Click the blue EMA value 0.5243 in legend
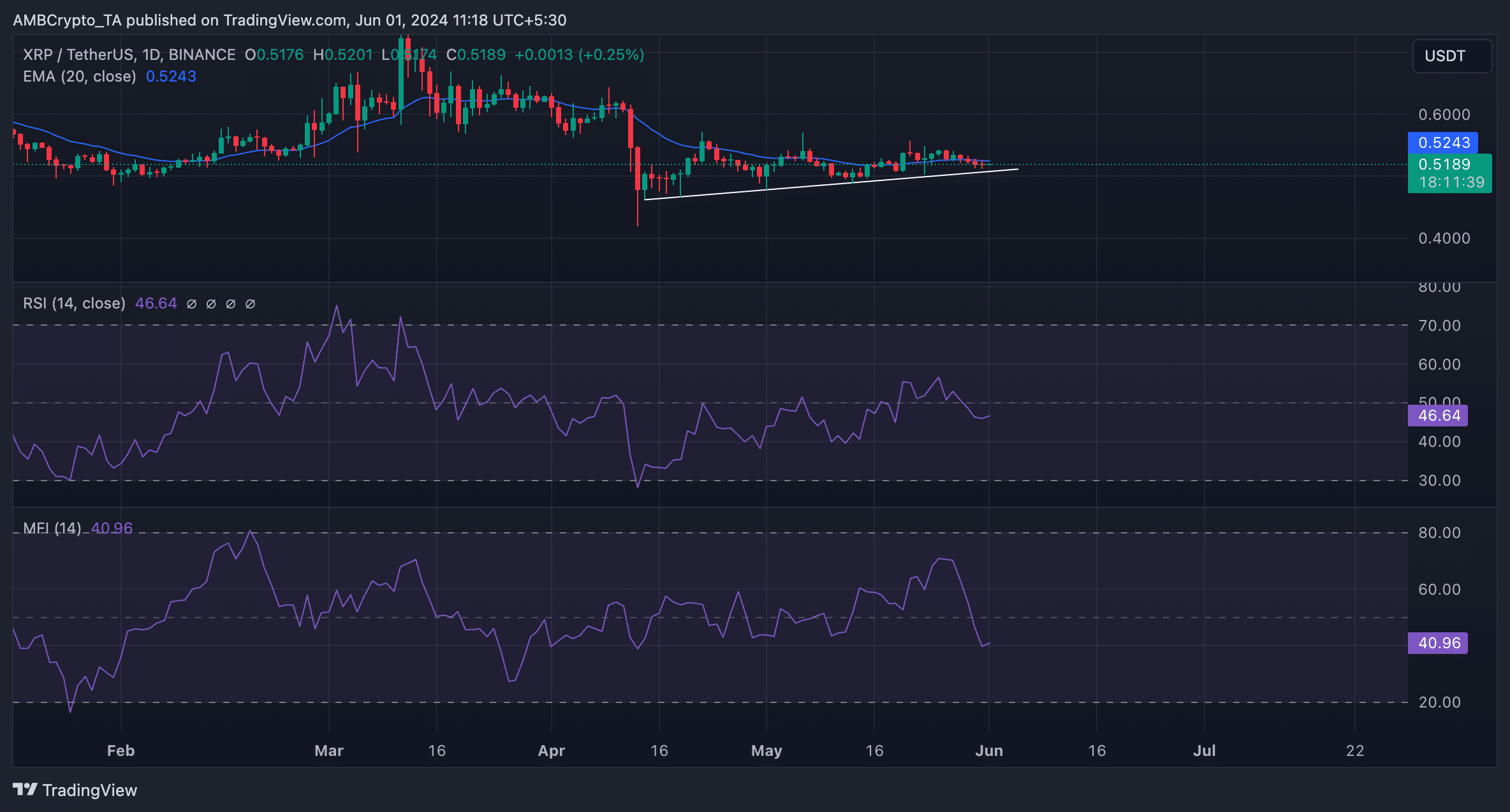The height and width of the screenshot is (812, 1510). point(171,76)
